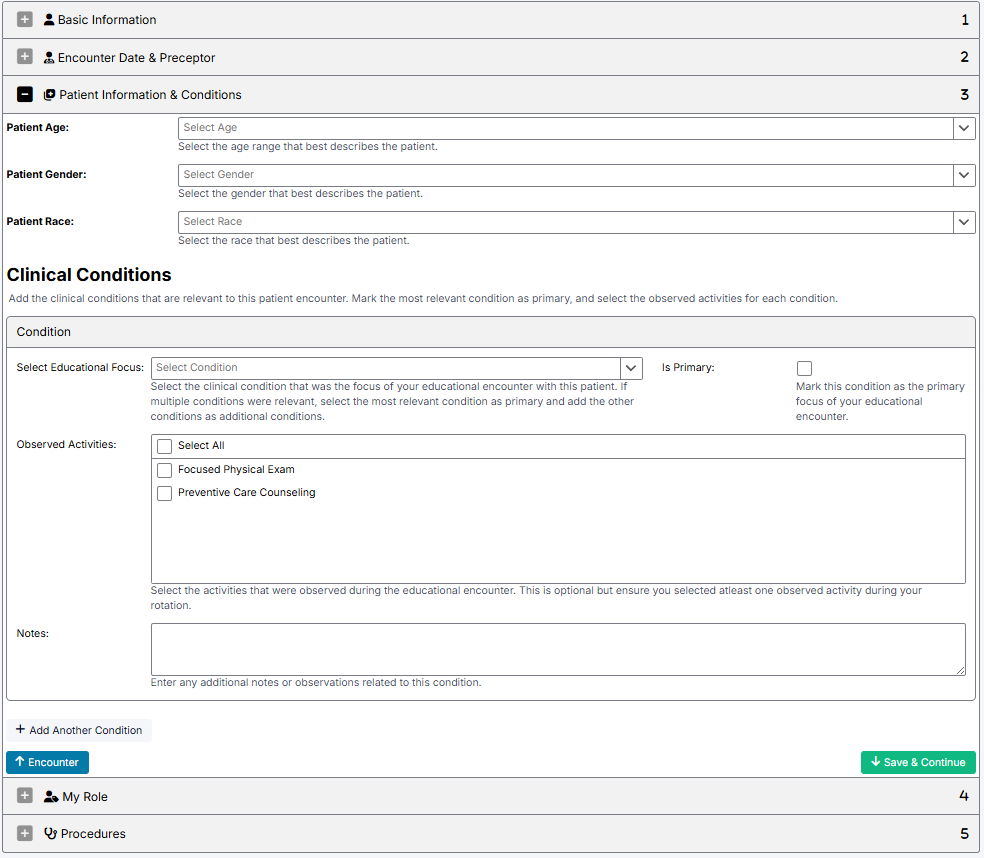Tick the Select All activities checkbox
Viewport: 984px width, 858px height.
(x=165, y=446)
